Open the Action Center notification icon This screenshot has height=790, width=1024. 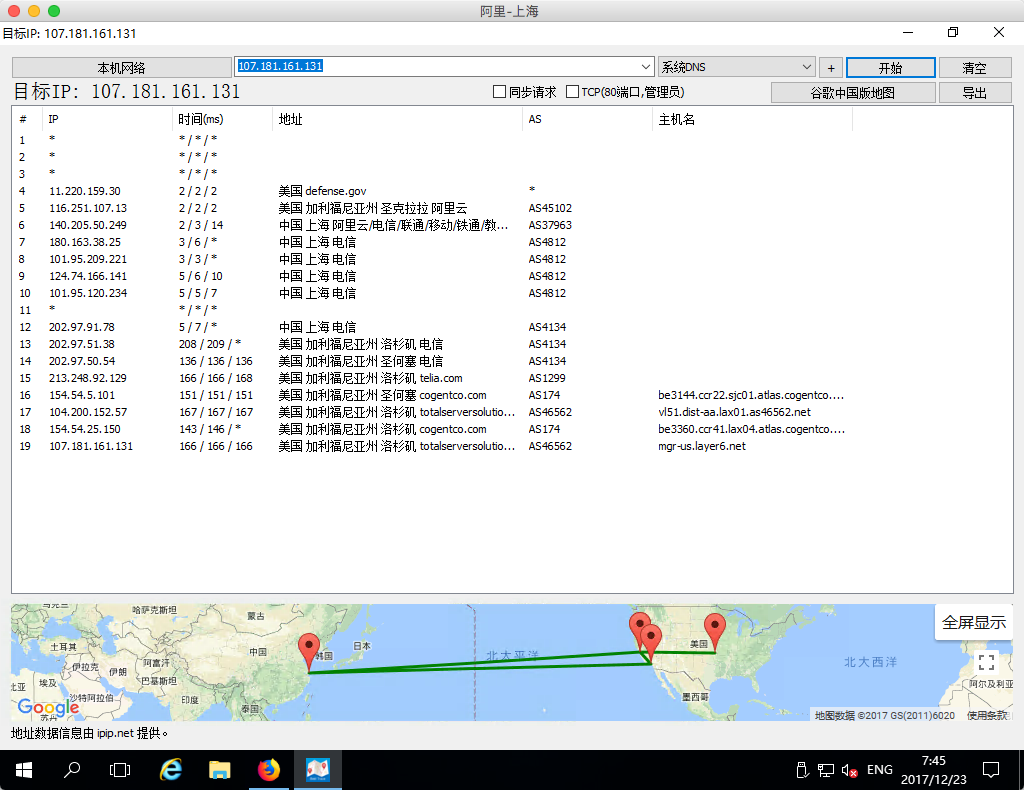click(991, 770)
